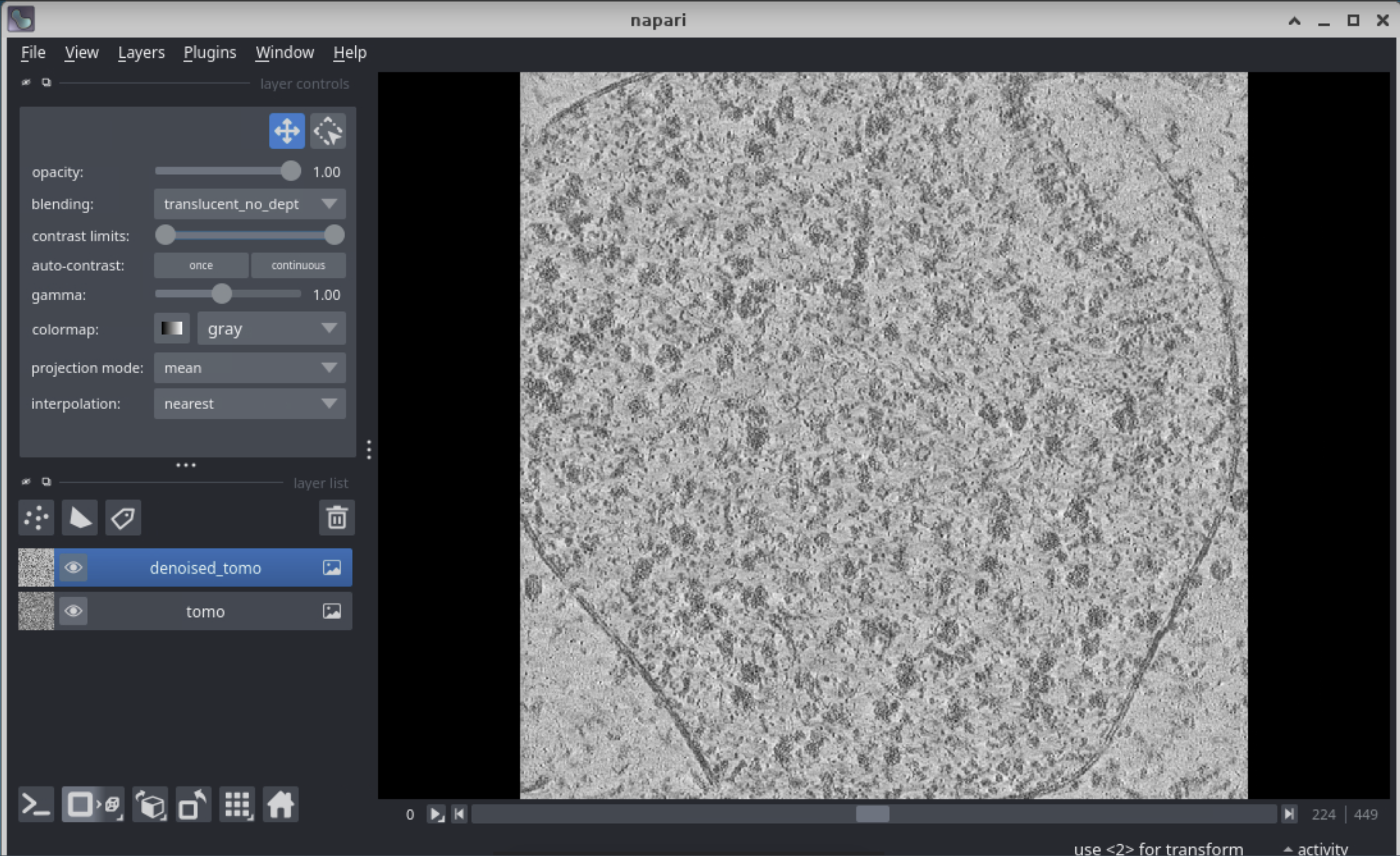Expand the colormap gray dropdown
The image size is (1400, 856).
pos(271,329)
